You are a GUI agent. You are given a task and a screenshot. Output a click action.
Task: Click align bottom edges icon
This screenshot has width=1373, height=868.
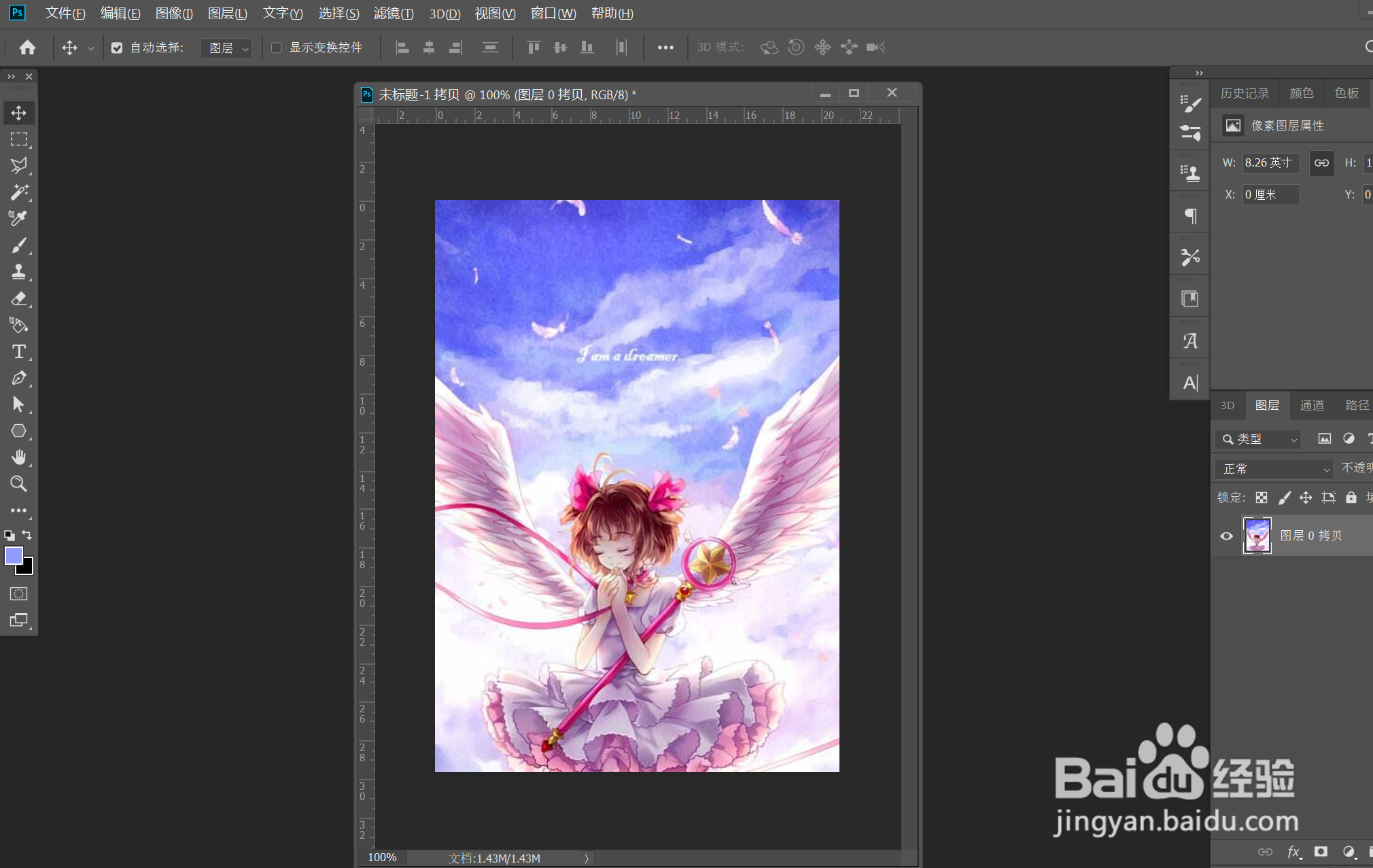tap(587, 47)
